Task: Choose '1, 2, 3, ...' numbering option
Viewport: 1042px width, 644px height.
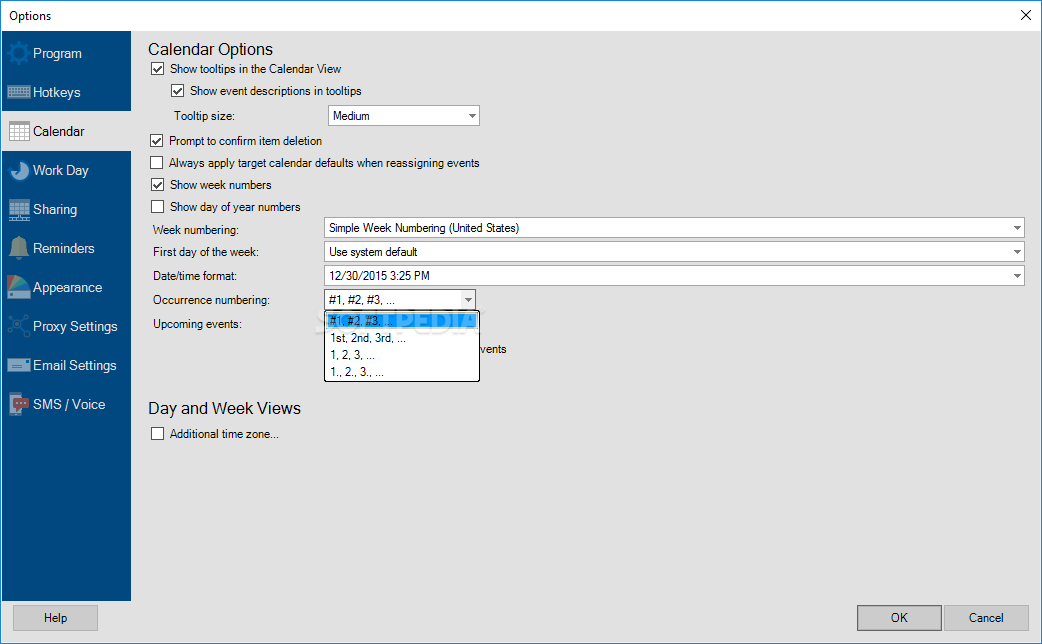Action: [x=401, y=355]
